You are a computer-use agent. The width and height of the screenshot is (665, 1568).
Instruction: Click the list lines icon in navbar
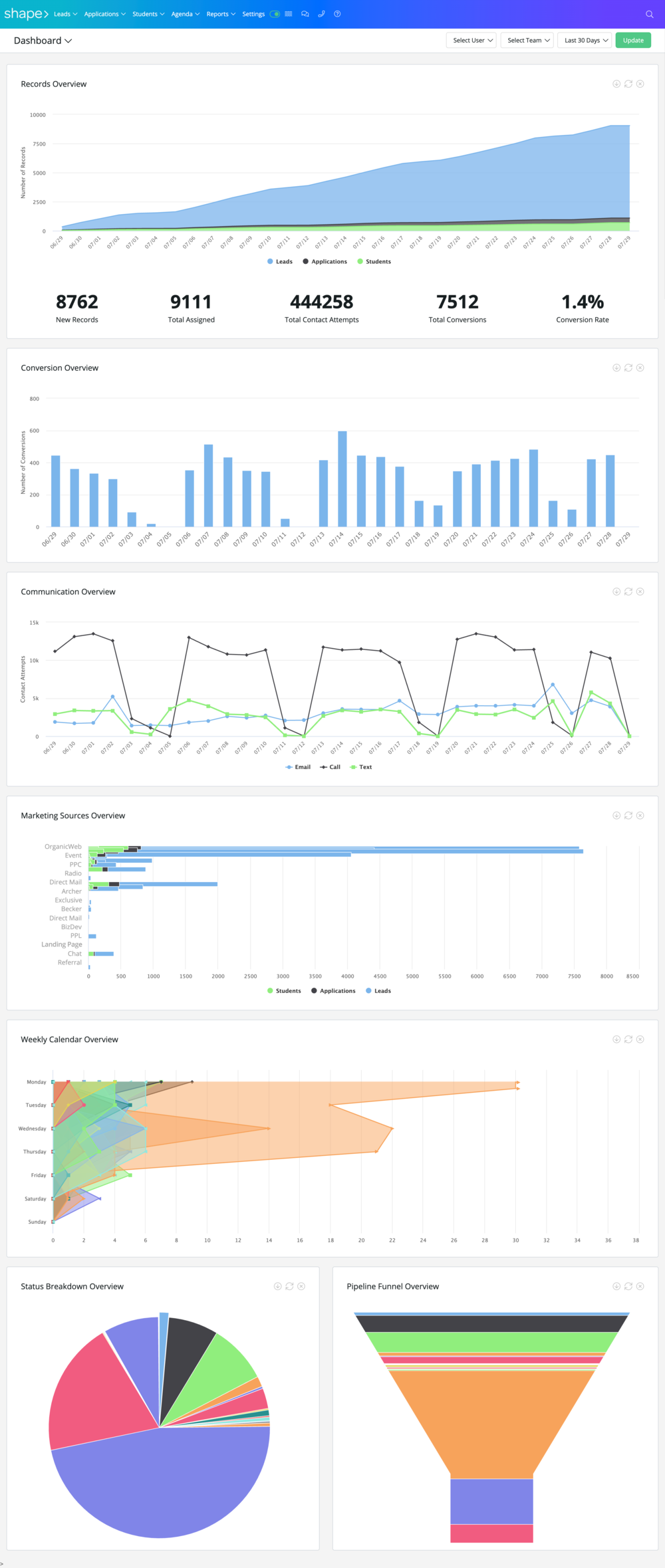point(289,14)
